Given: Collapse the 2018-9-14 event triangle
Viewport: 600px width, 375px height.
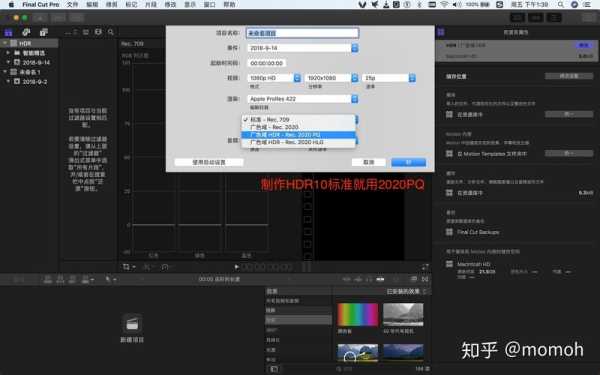Looking at the screenshot, I should [x=8, y=62].
